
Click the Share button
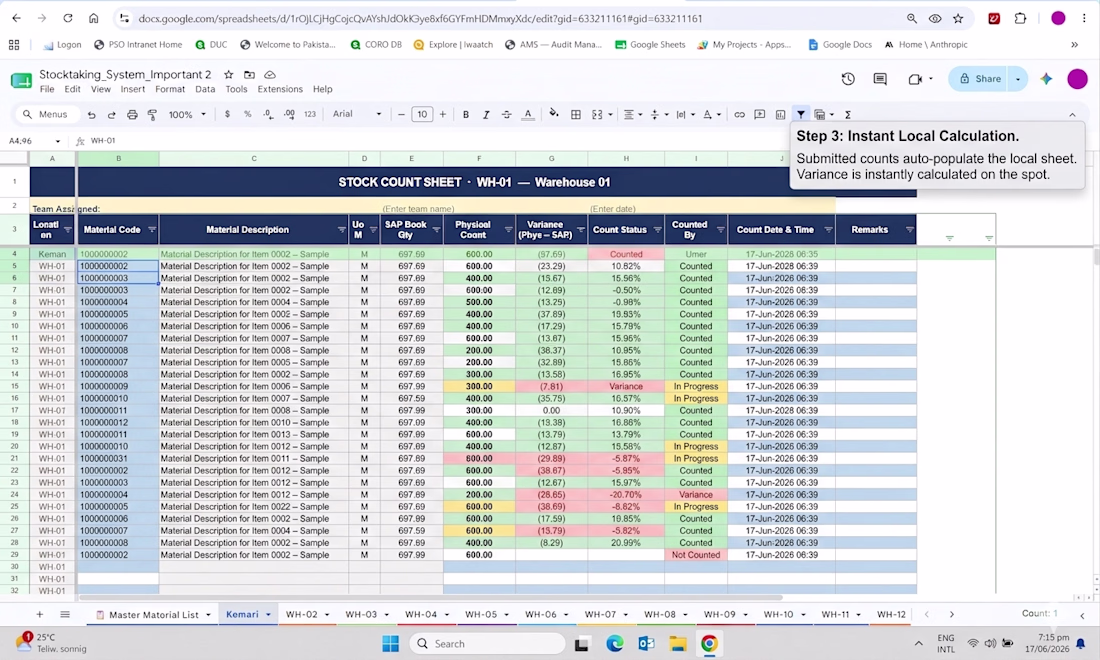981,79
